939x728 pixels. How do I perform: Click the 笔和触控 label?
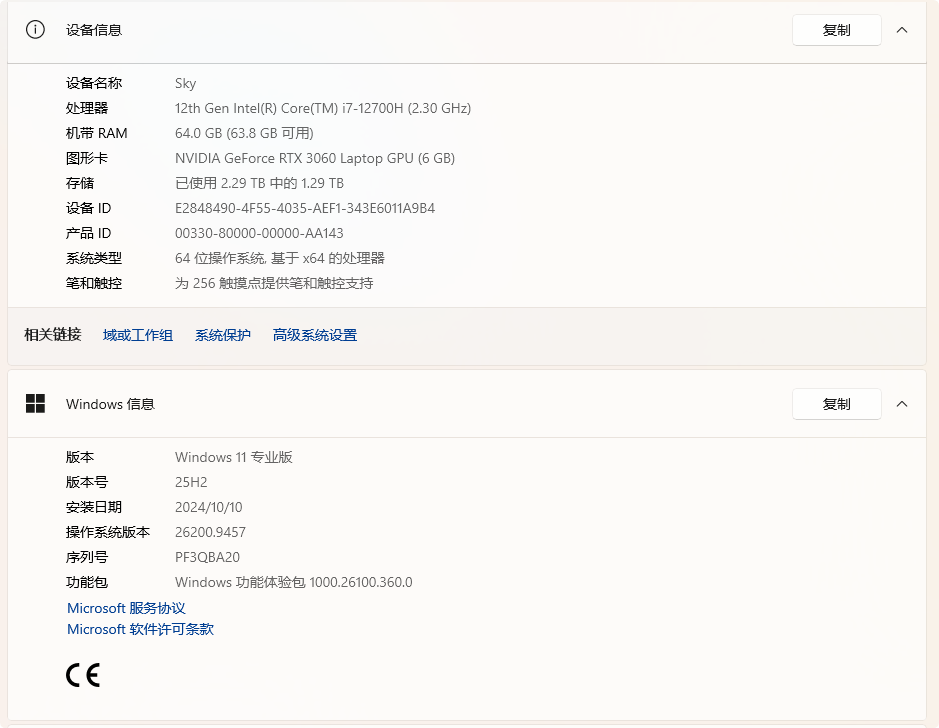[94, 283]
